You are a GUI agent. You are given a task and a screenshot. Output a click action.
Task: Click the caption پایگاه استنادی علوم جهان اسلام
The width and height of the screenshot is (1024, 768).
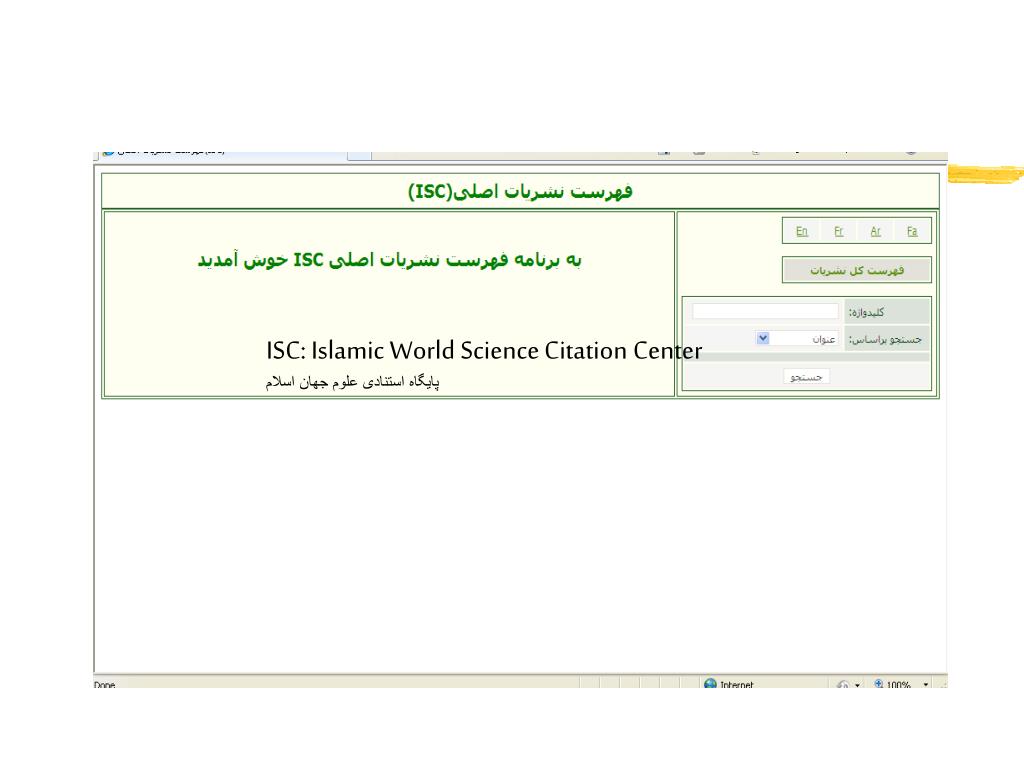click(352, 381)
